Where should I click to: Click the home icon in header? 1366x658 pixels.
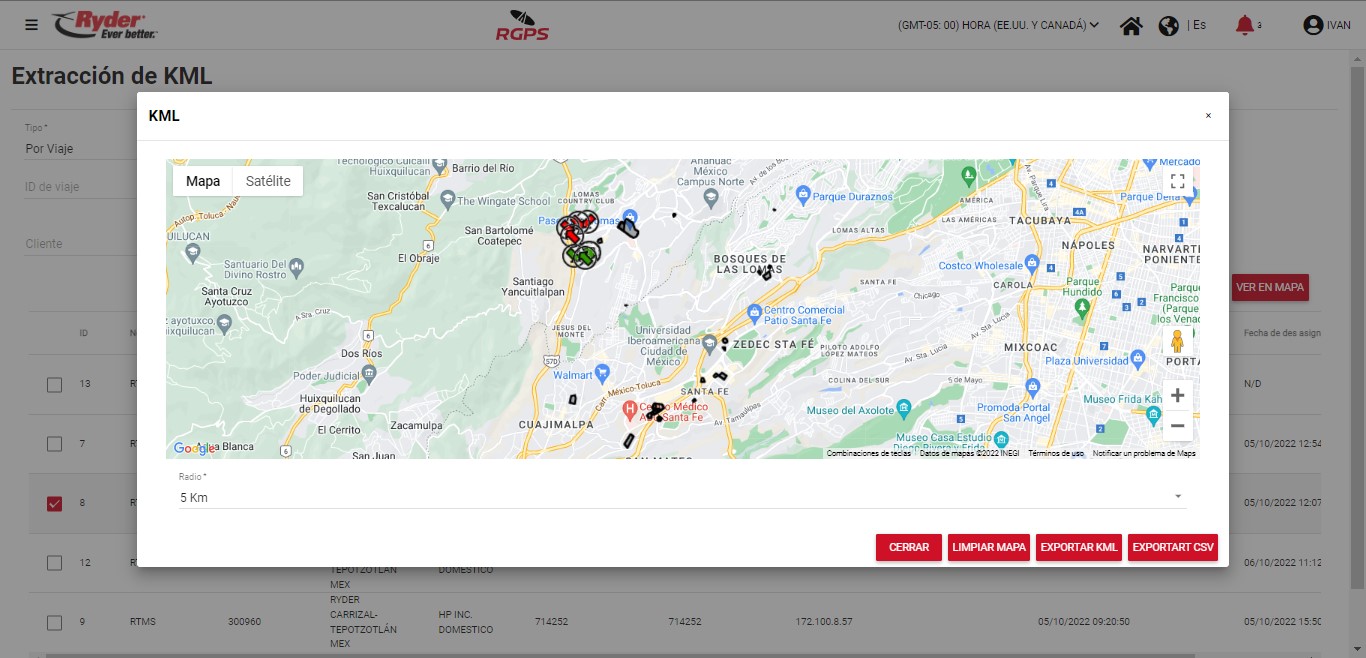point(1131,26)
